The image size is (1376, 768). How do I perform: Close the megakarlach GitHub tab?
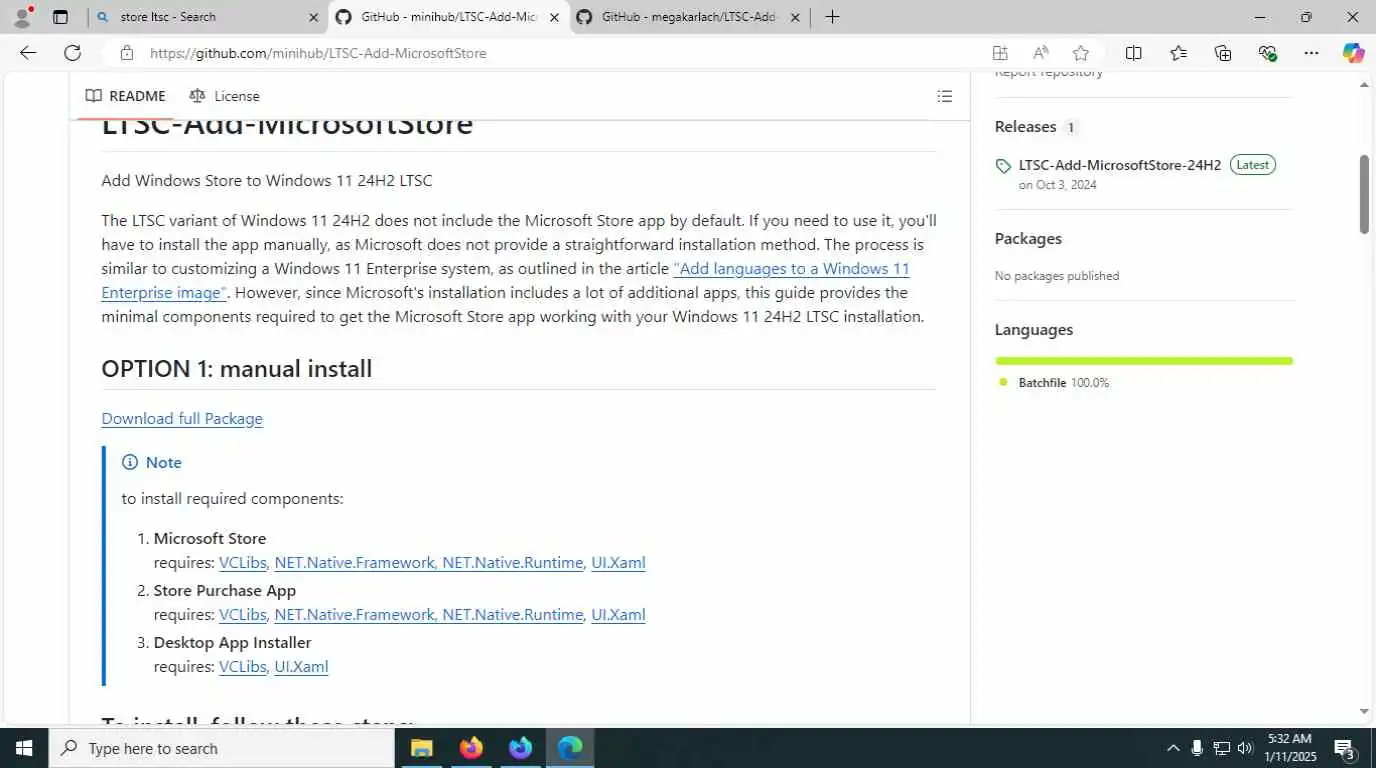tap(795, 17)
